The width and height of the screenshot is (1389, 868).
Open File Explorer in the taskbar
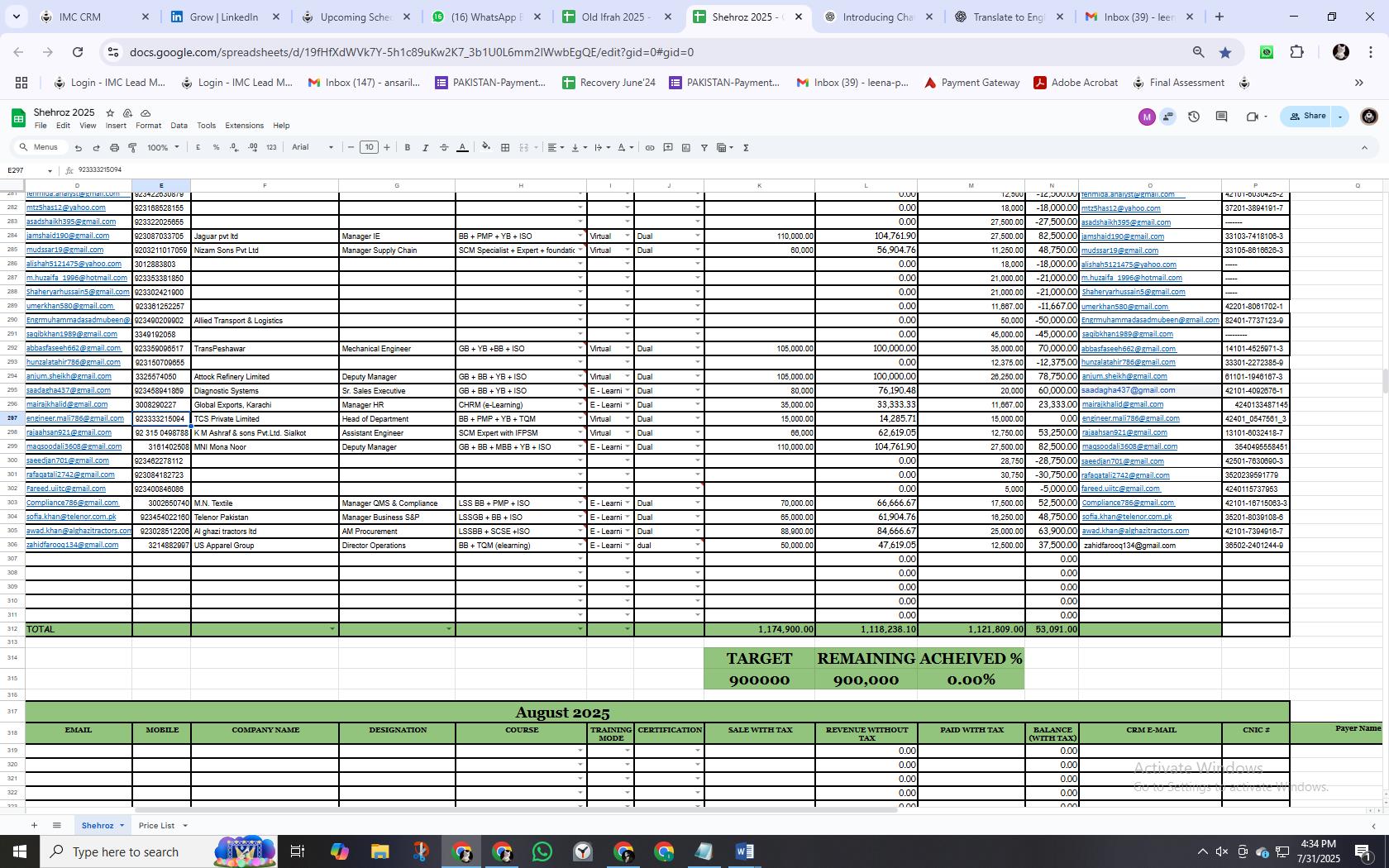[379, 851]
